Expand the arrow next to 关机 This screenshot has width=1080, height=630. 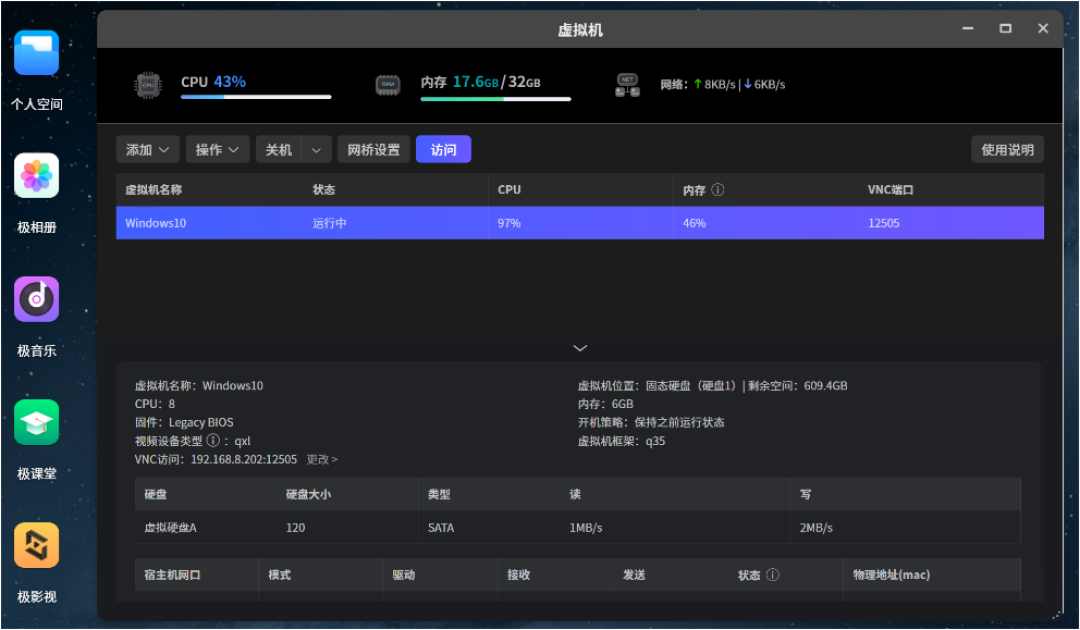click(317, 149)
